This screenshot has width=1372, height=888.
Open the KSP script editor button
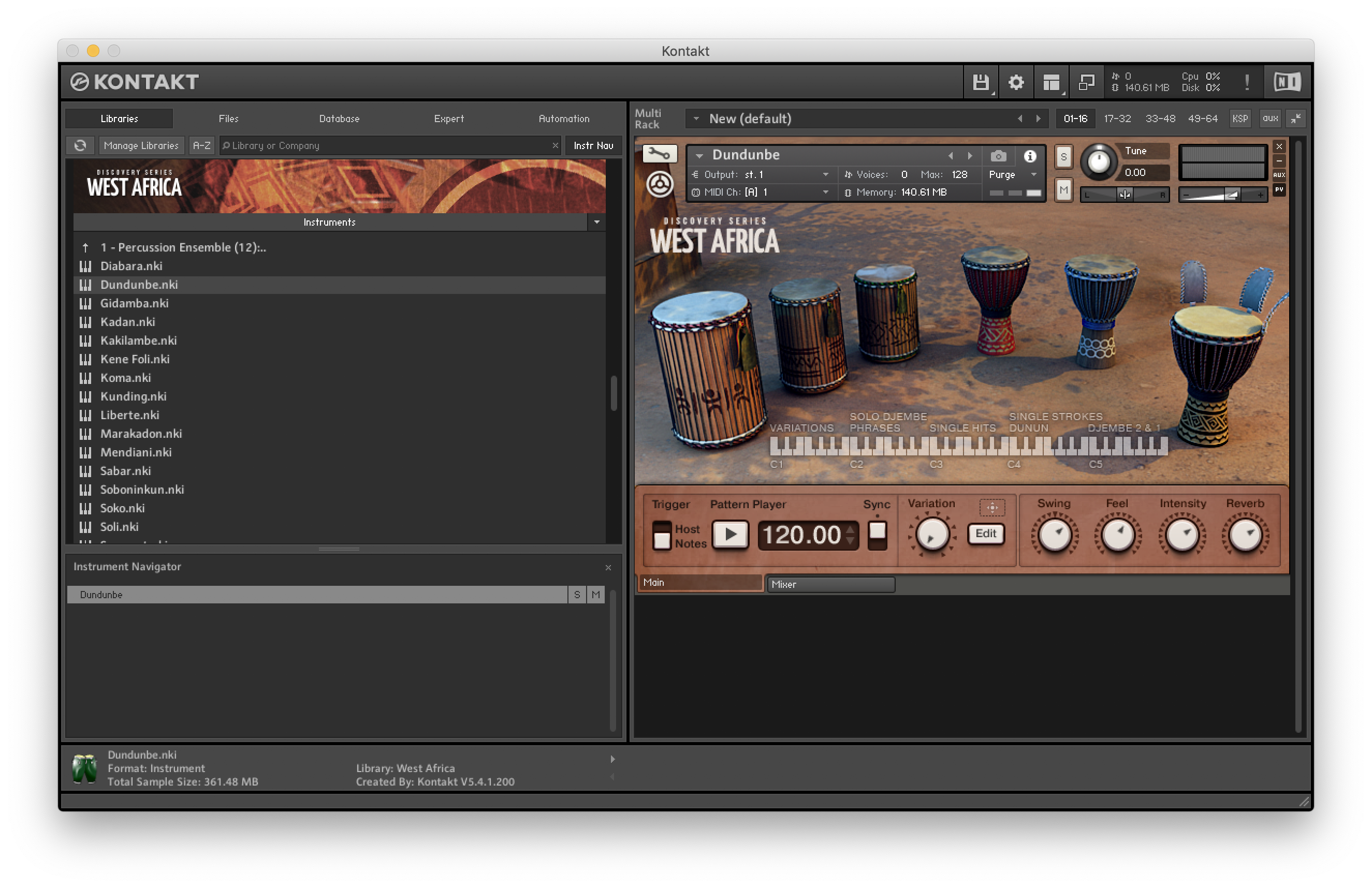pos(1239,119)
